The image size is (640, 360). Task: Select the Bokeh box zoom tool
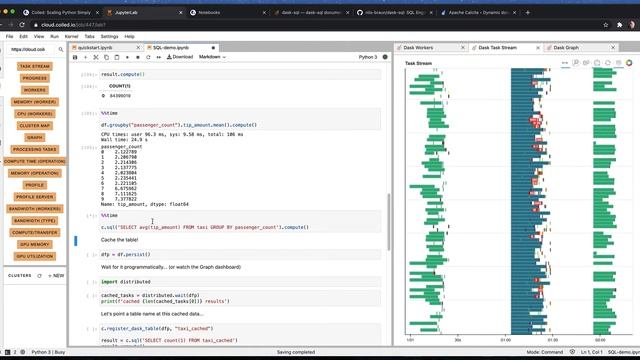(x=576, y=63)
